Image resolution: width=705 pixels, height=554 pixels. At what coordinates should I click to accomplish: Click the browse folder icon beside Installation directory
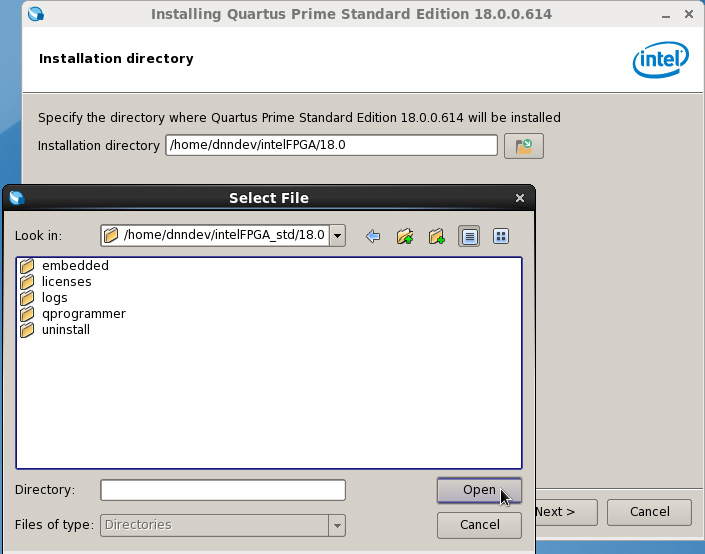(524, 146)
